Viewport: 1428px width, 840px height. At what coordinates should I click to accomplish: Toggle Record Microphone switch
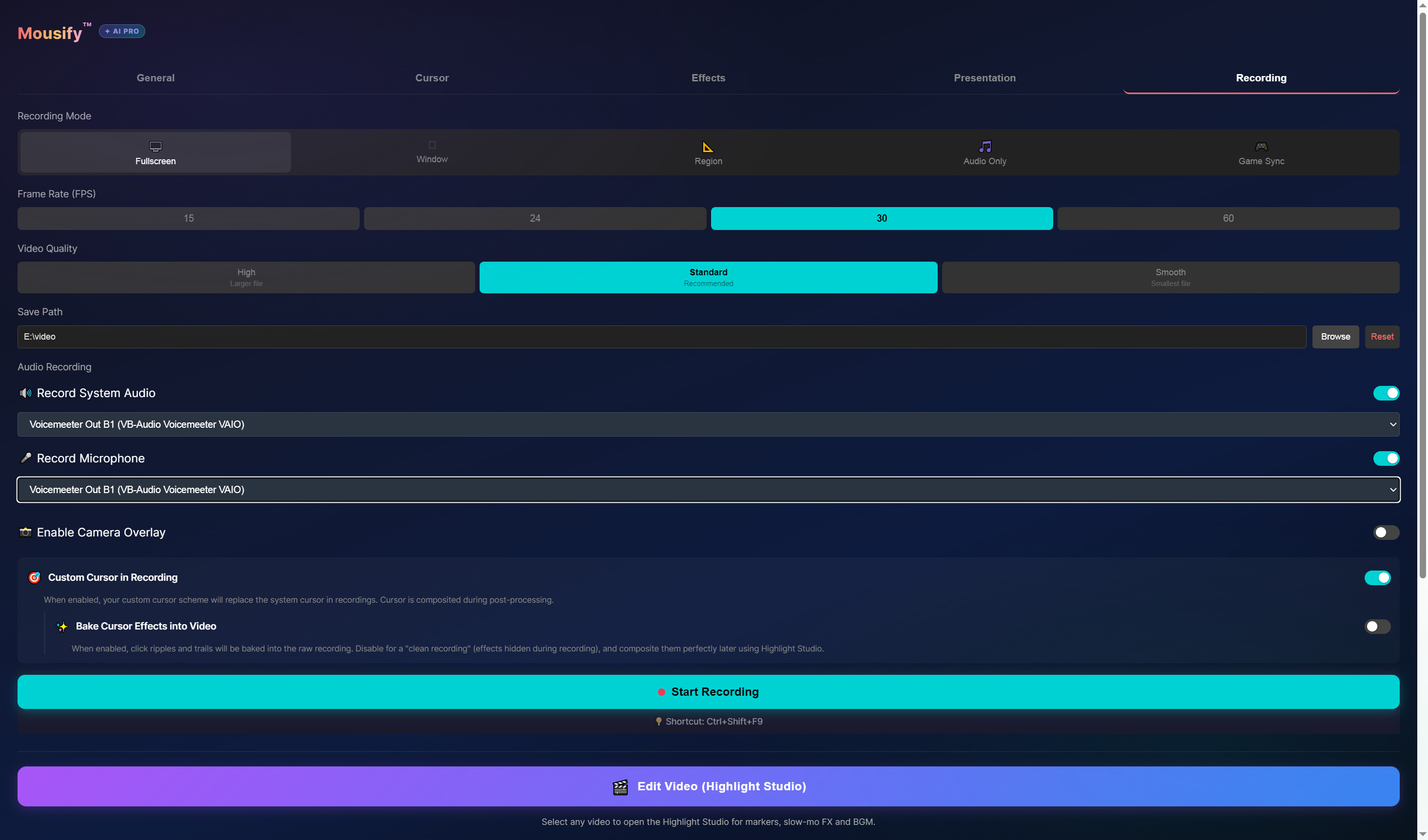[1386, 458]
